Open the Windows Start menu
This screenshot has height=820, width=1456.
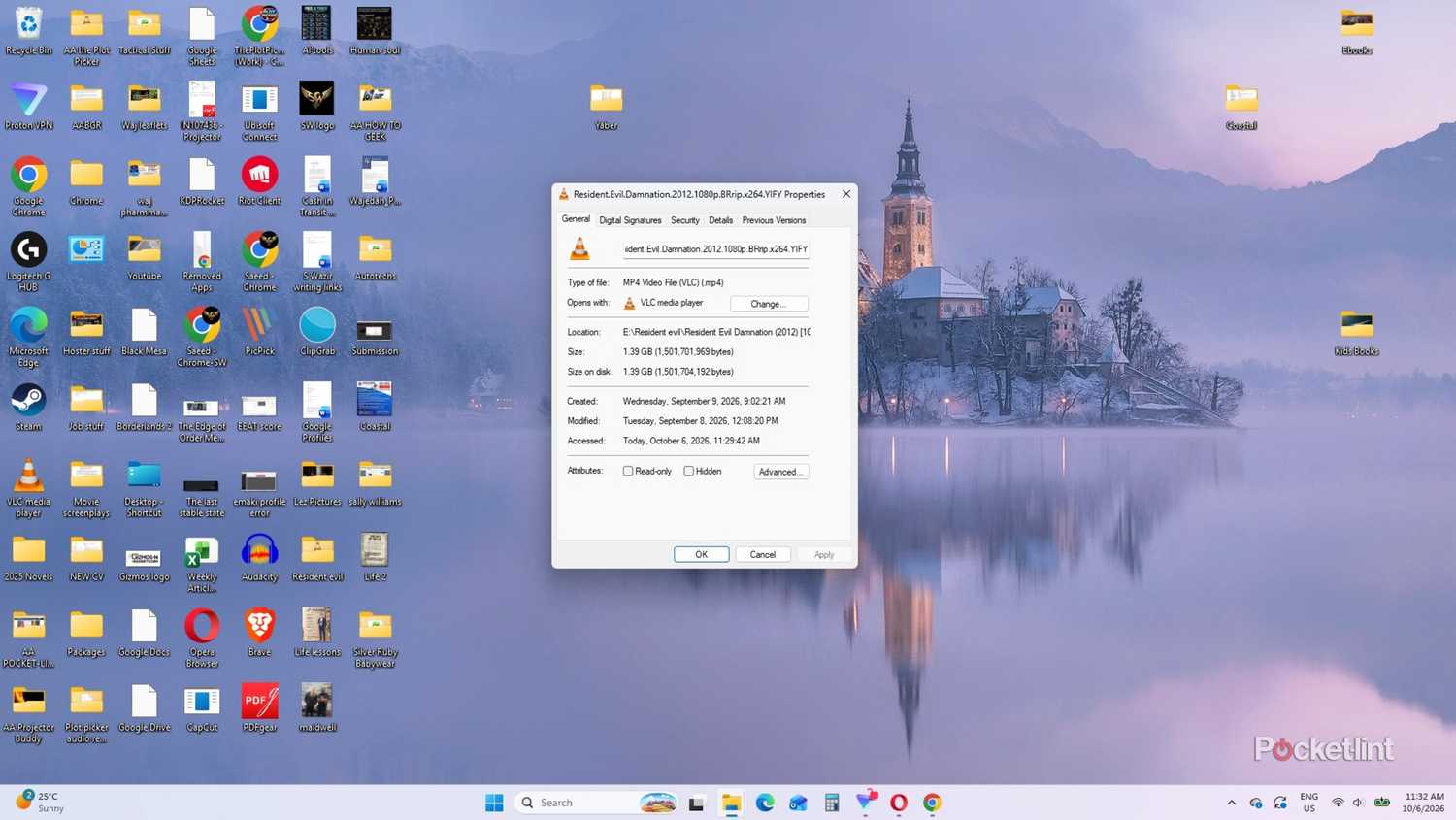[494, 803]
